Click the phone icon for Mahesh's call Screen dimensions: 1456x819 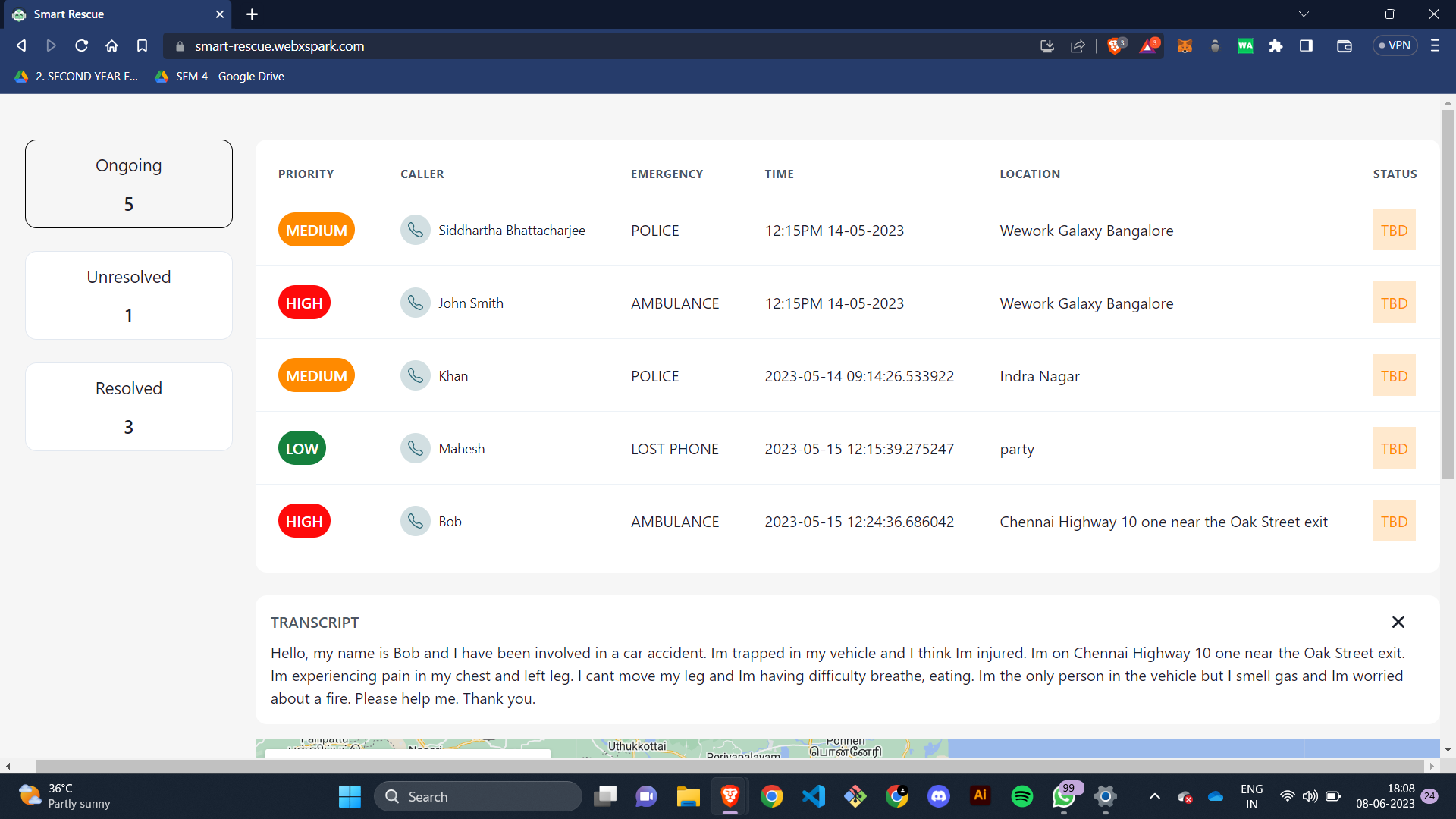(416, 448)
